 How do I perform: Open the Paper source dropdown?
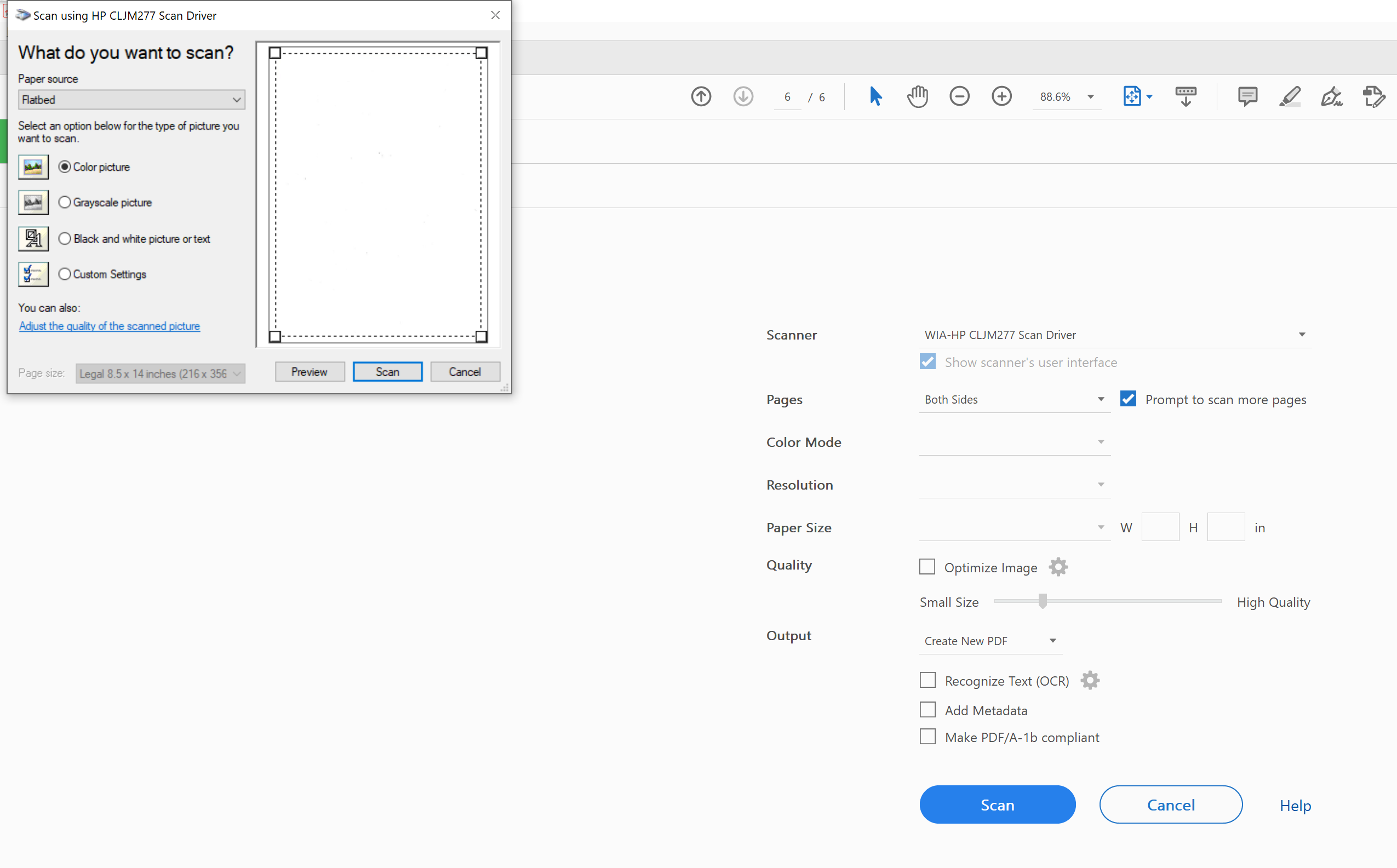(x=131, y=99)
